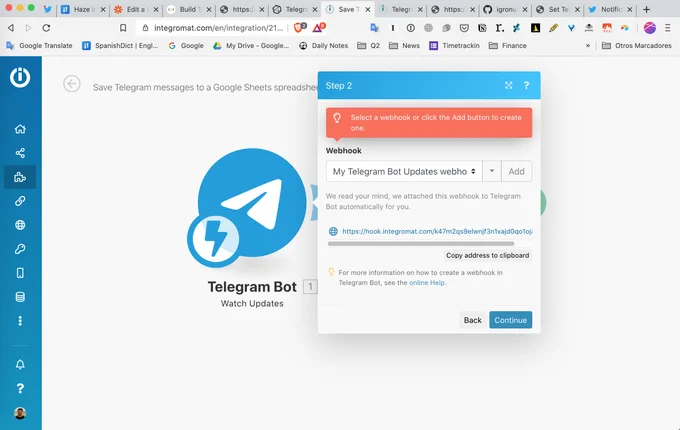680x430 pixels.
Task: Switch to the Set Te browser tab
Action: tap(557, 9)
